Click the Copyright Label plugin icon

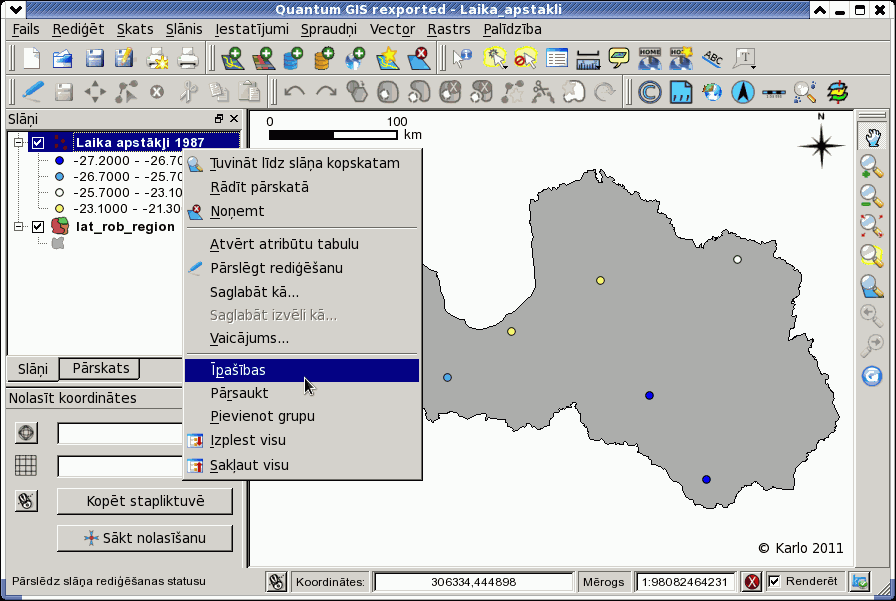point(650,92)
